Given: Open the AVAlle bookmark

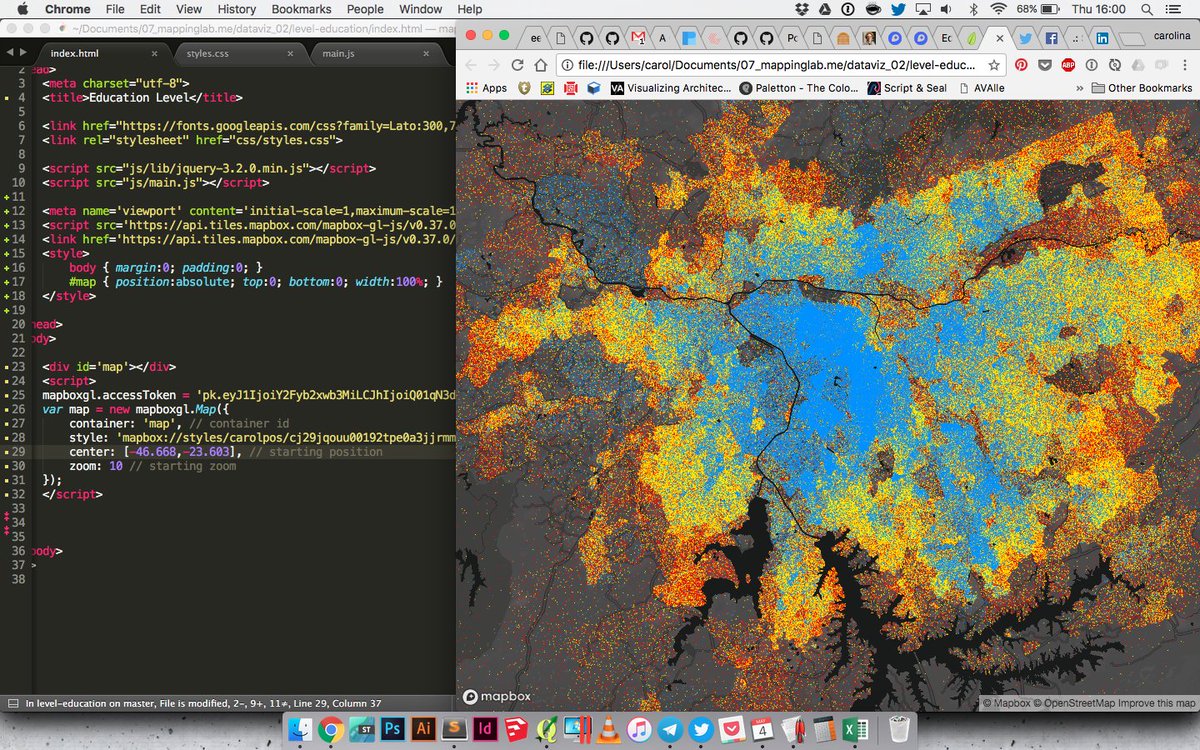Looking at the screenshot, I should click(982, 88).
